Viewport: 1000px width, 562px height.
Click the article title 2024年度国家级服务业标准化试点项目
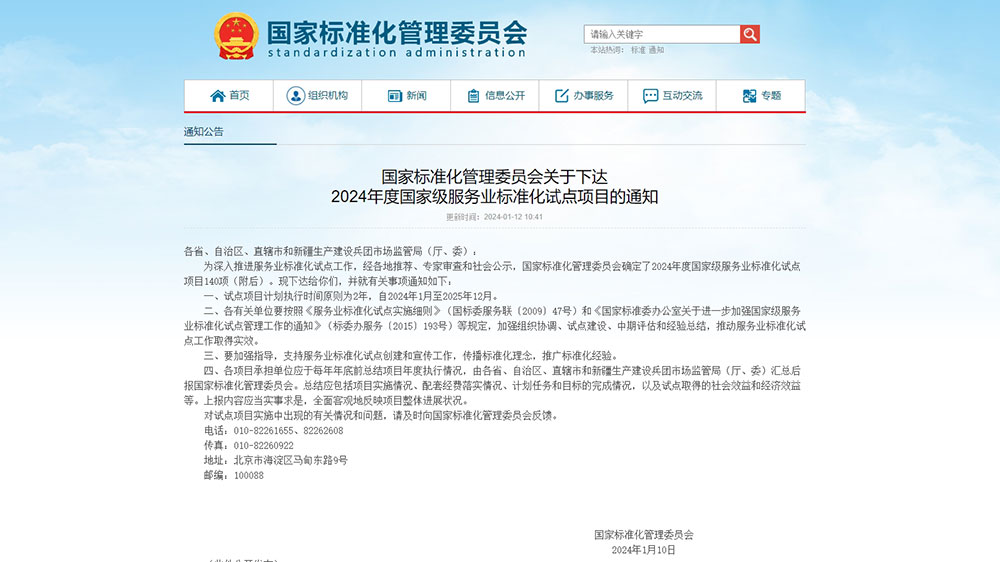tap(494, 196)
